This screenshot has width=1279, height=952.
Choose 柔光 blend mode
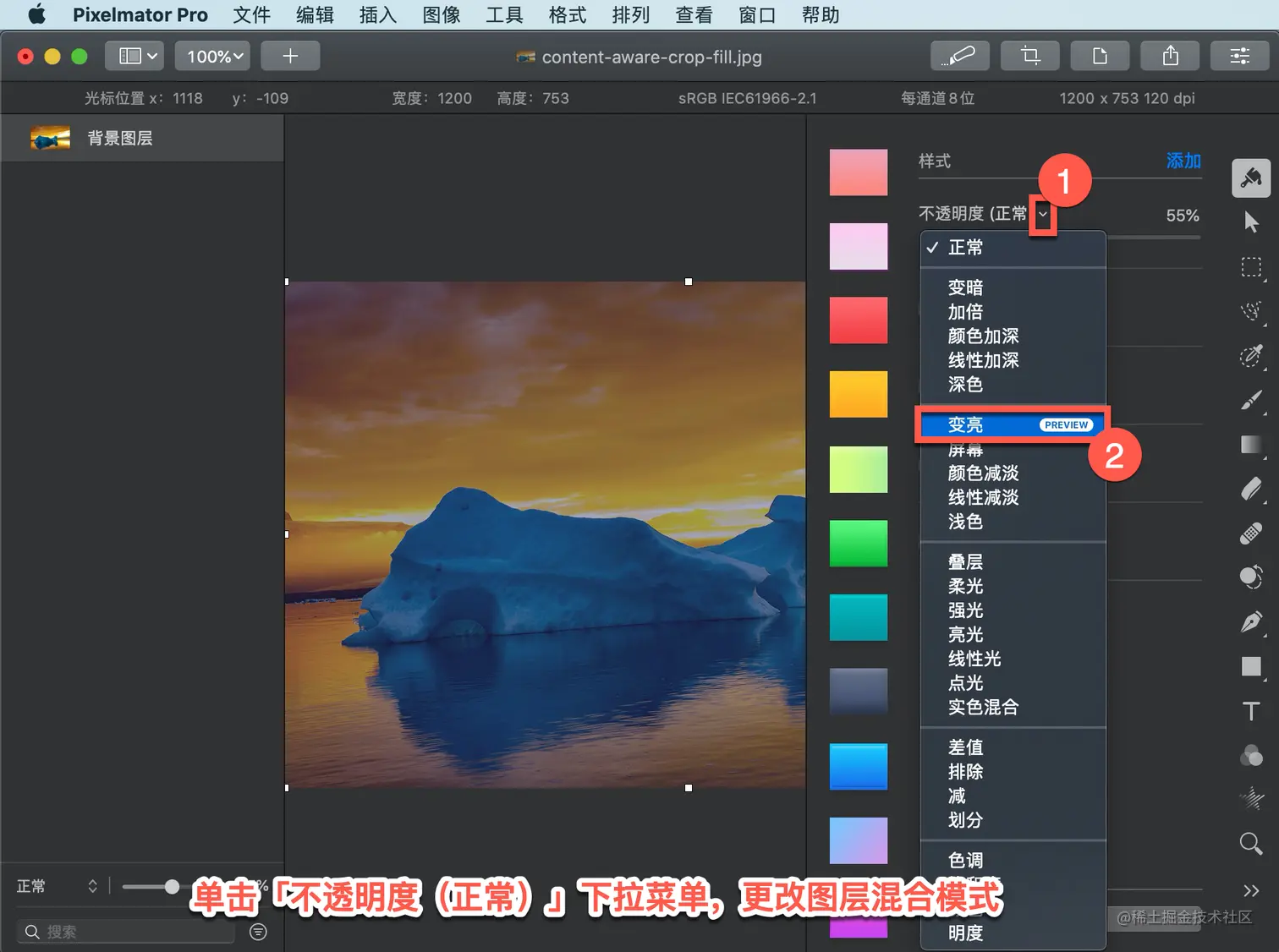click(x=1013, y=586)
